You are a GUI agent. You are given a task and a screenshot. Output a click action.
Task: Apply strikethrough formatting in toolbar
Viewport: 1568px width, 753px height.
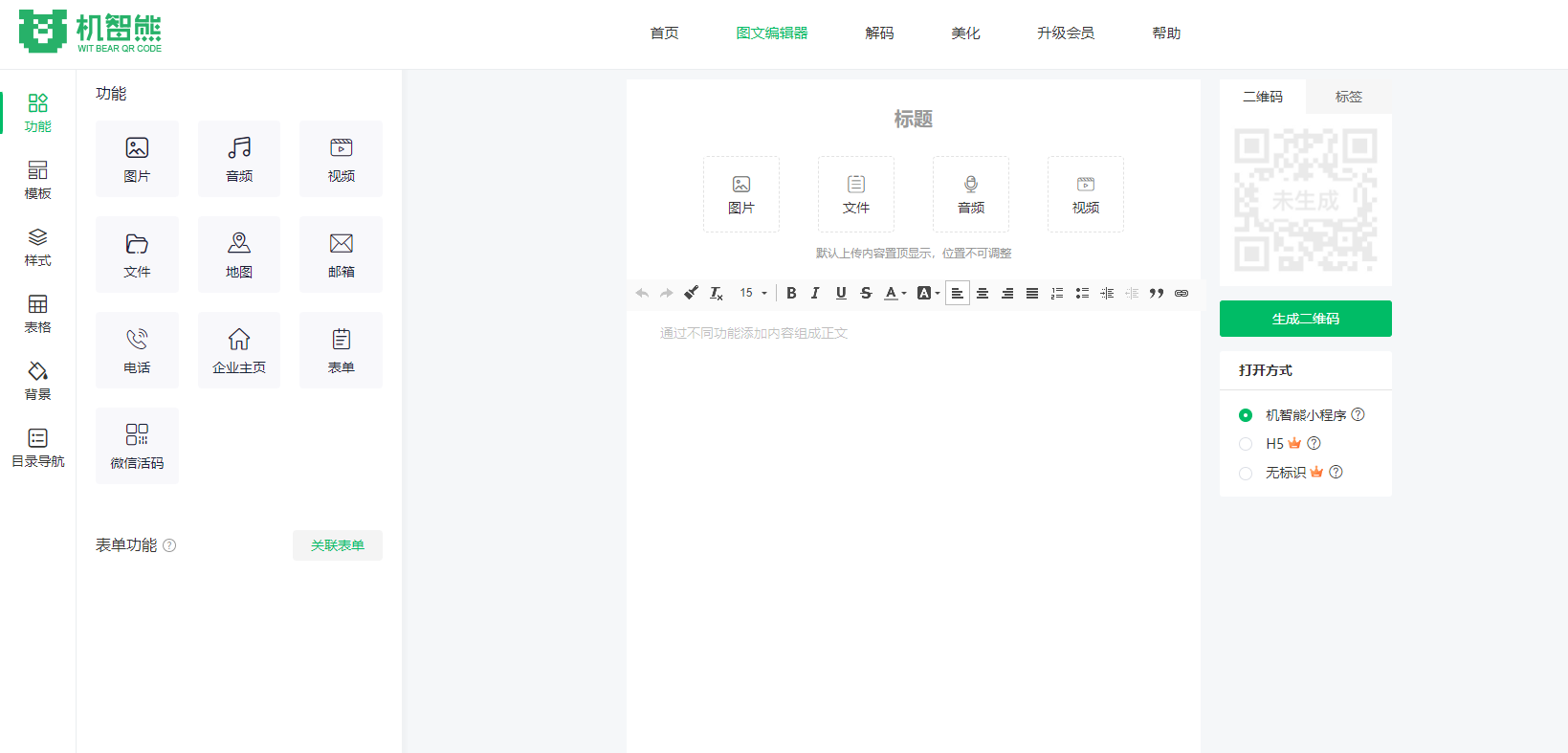[x=866, y=294]
